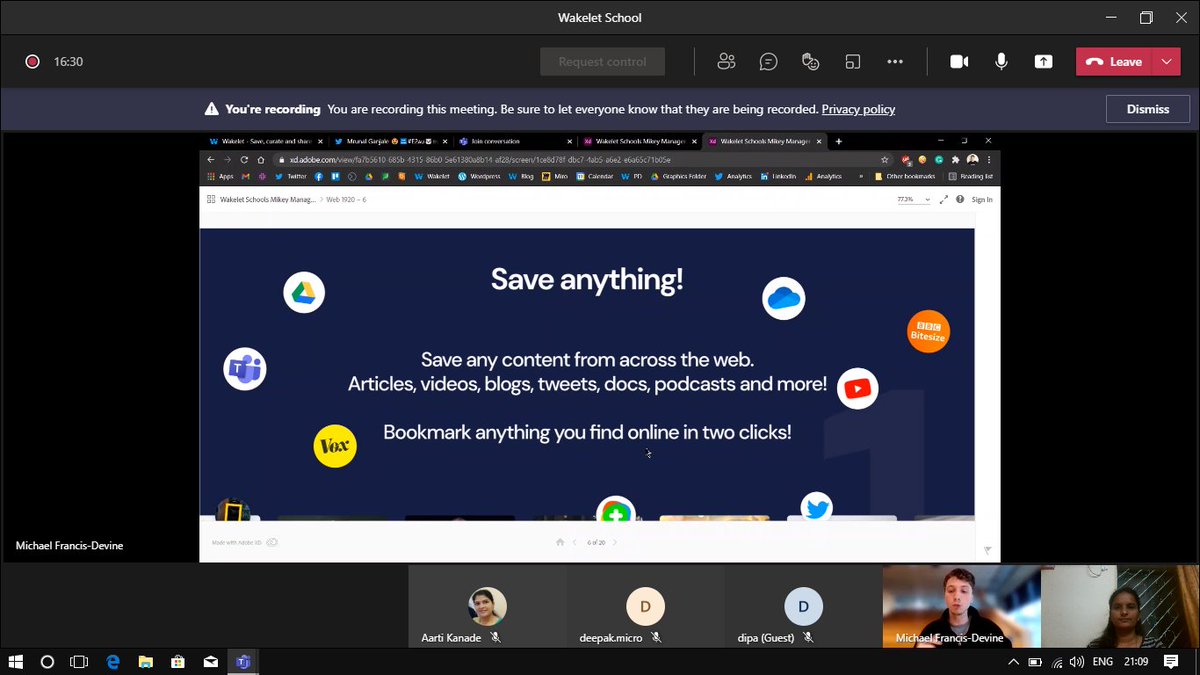Select 'Mrunal Ganjale' Twitter tab in shared browser
The width and height of the screenshot is (1200, 675).
tap(390, 141)
